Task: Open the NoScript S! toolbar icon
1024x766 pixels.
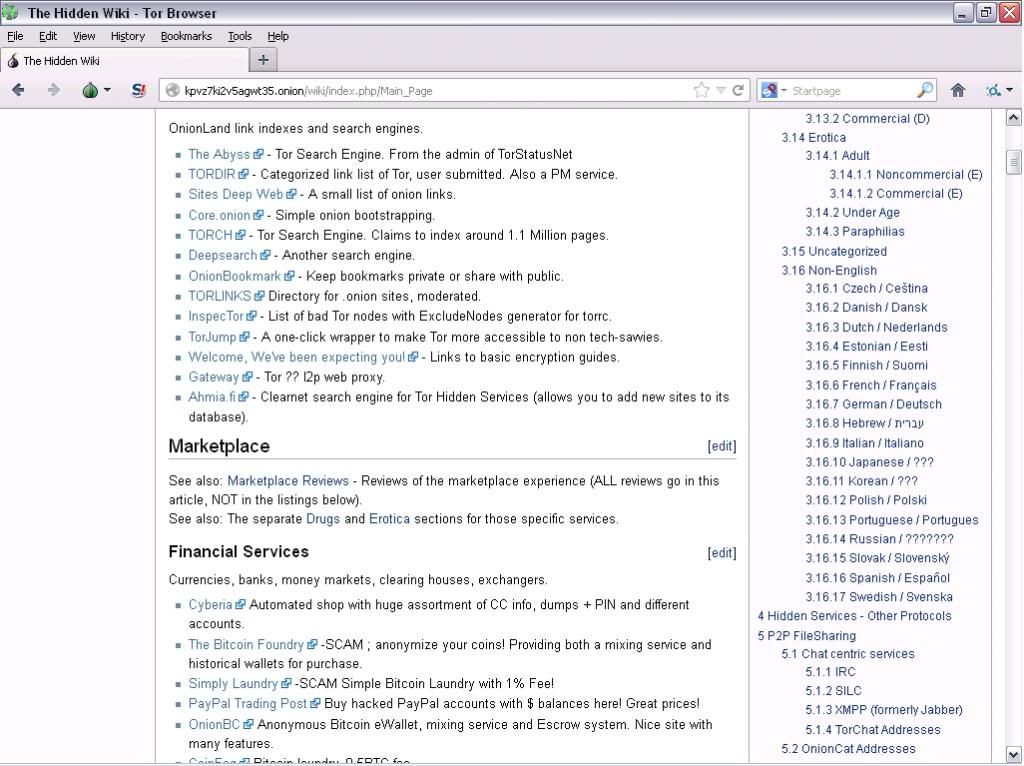Action: click(138, 90)
